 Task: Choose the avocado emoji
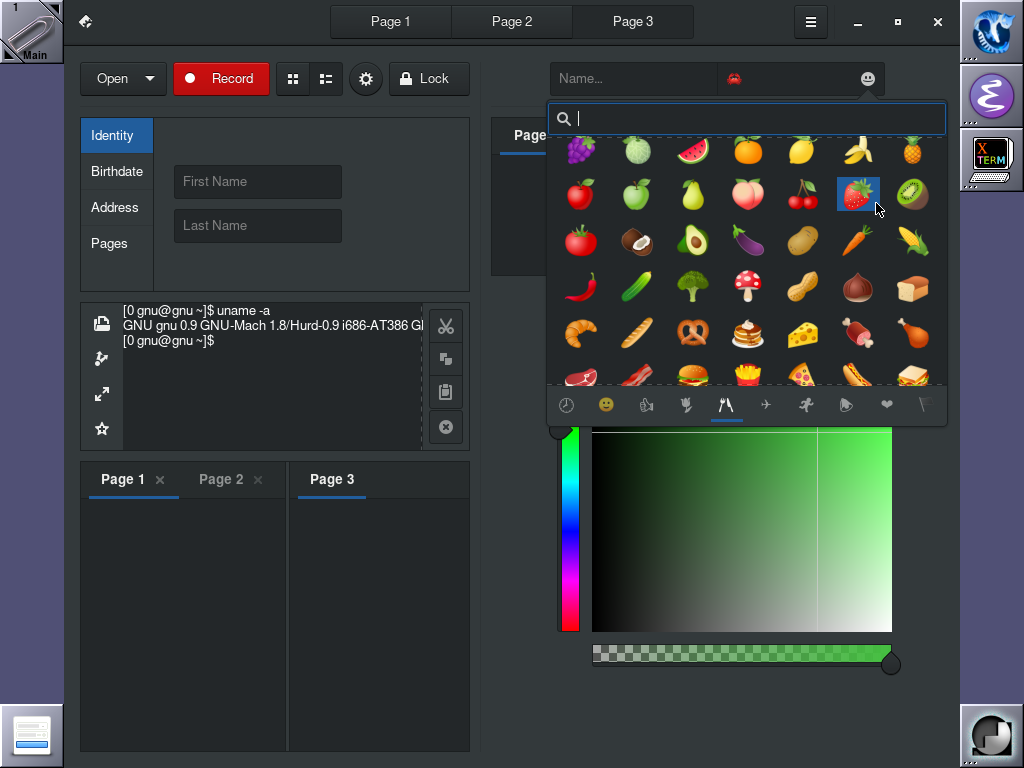(x=693, y=241)
